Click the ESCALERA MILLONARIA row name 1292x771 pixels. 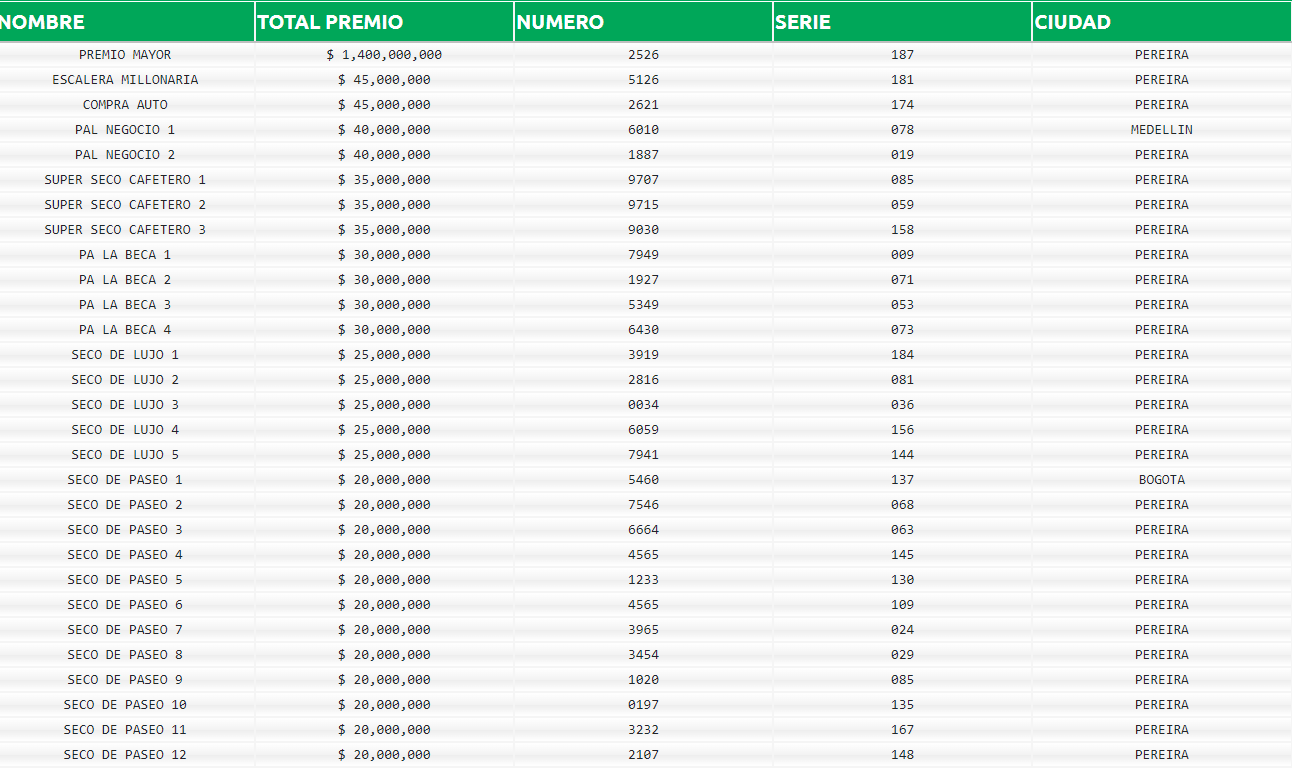(x=125, y=80)
